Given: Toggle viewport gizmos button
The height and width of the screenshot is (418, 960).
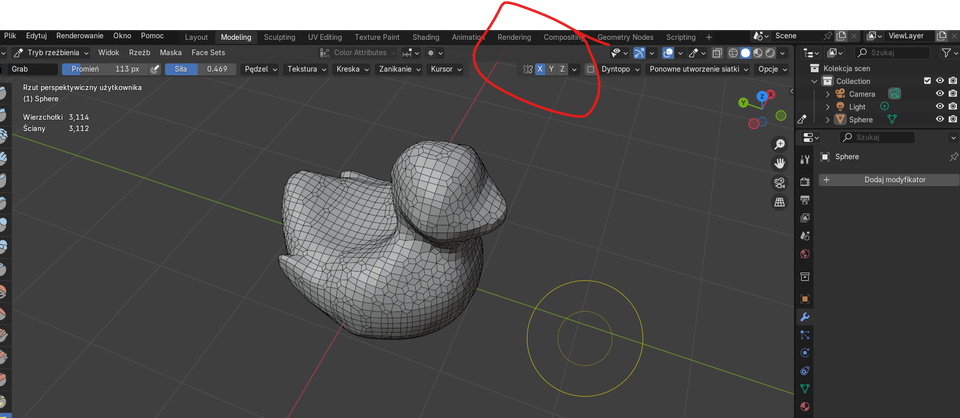Looking at the screenshot, I should click(x=639, y=53).
